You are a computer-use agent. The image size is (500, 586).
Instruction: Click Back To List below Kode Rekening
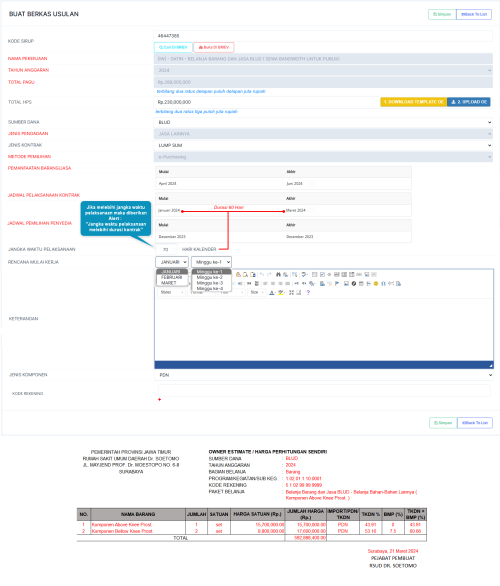475,423
